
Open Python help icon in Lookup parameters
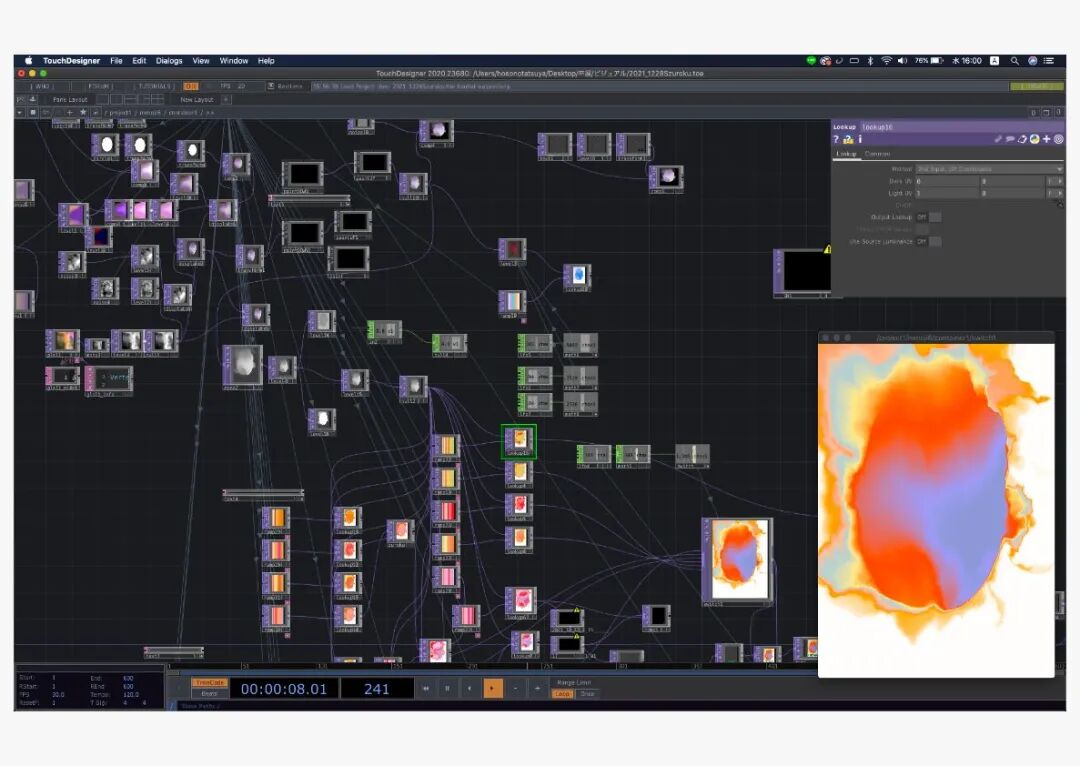[x=848, y=140]
